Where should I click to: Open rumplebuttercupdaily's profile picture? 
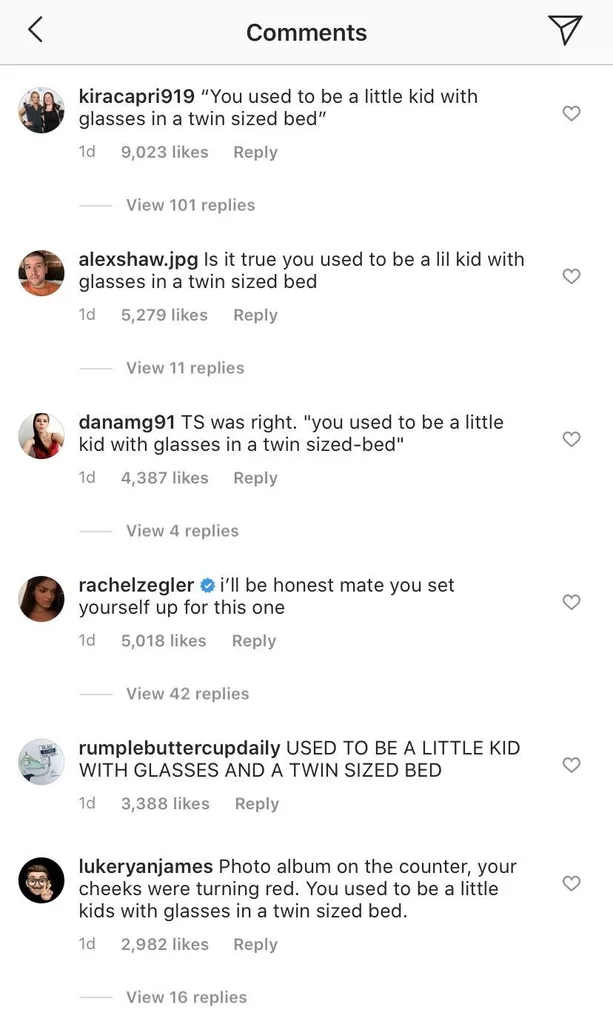pyautogui.click(x=40, y=761)
